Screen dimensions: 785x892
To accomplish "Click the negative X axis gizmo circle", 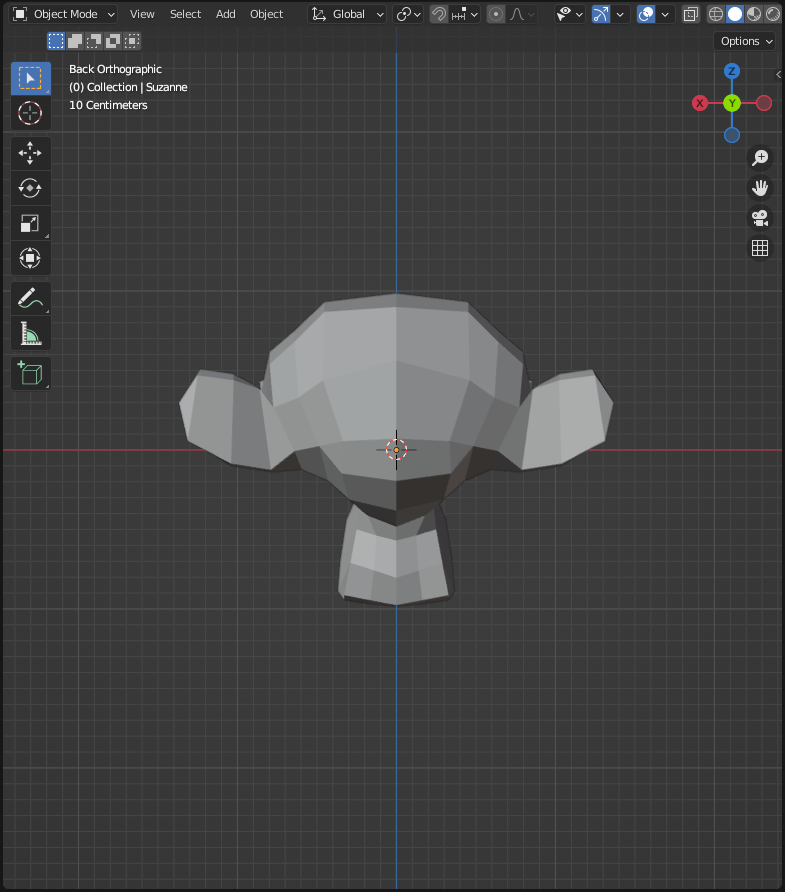I will 764,103.
